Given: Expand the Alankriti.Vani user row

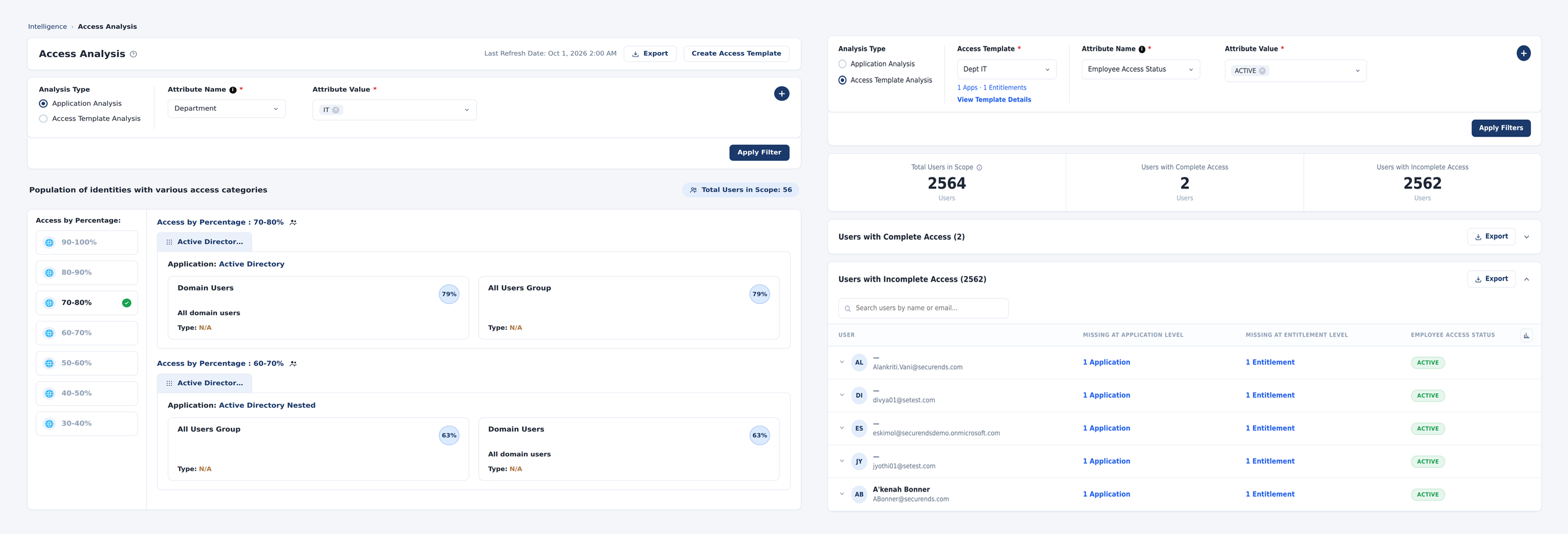Looking at the screenshot, I should point(842,363).
